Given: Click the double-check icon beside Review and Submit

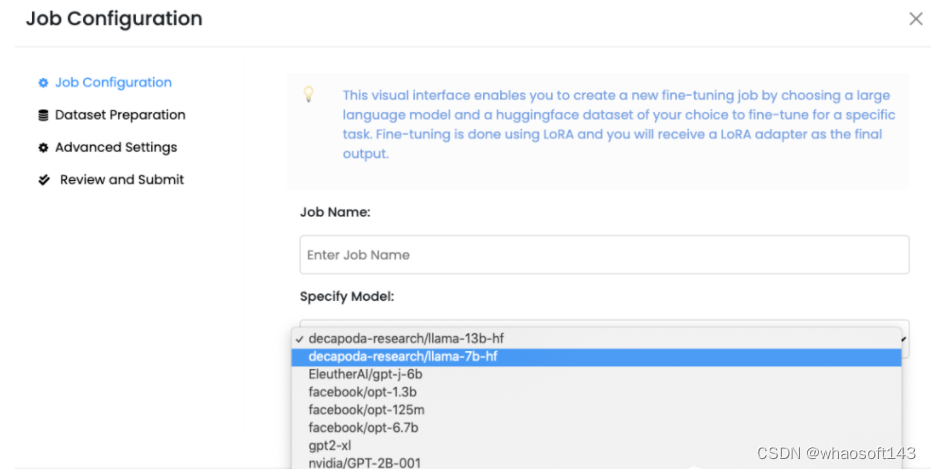Looking at the screenshot, I should coord(44,180).
